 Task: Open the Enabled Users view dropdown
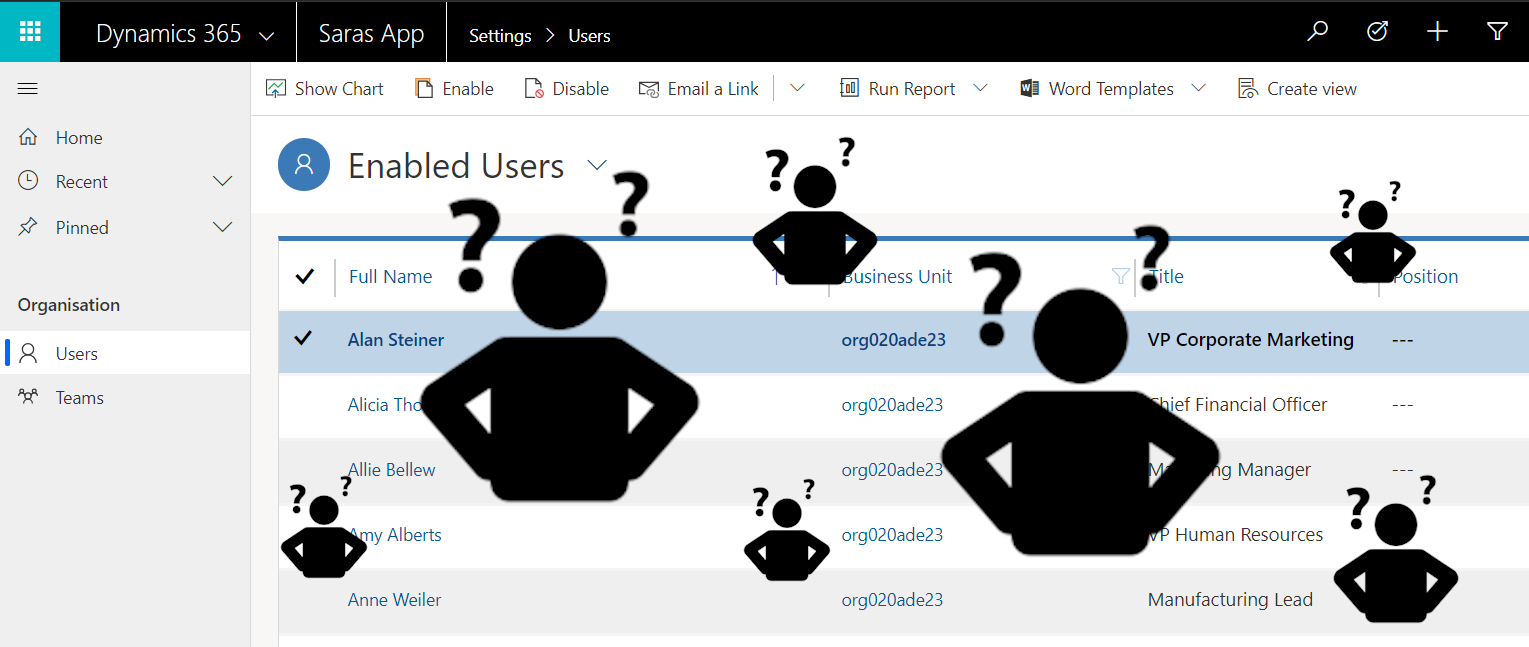coord(597,166)
